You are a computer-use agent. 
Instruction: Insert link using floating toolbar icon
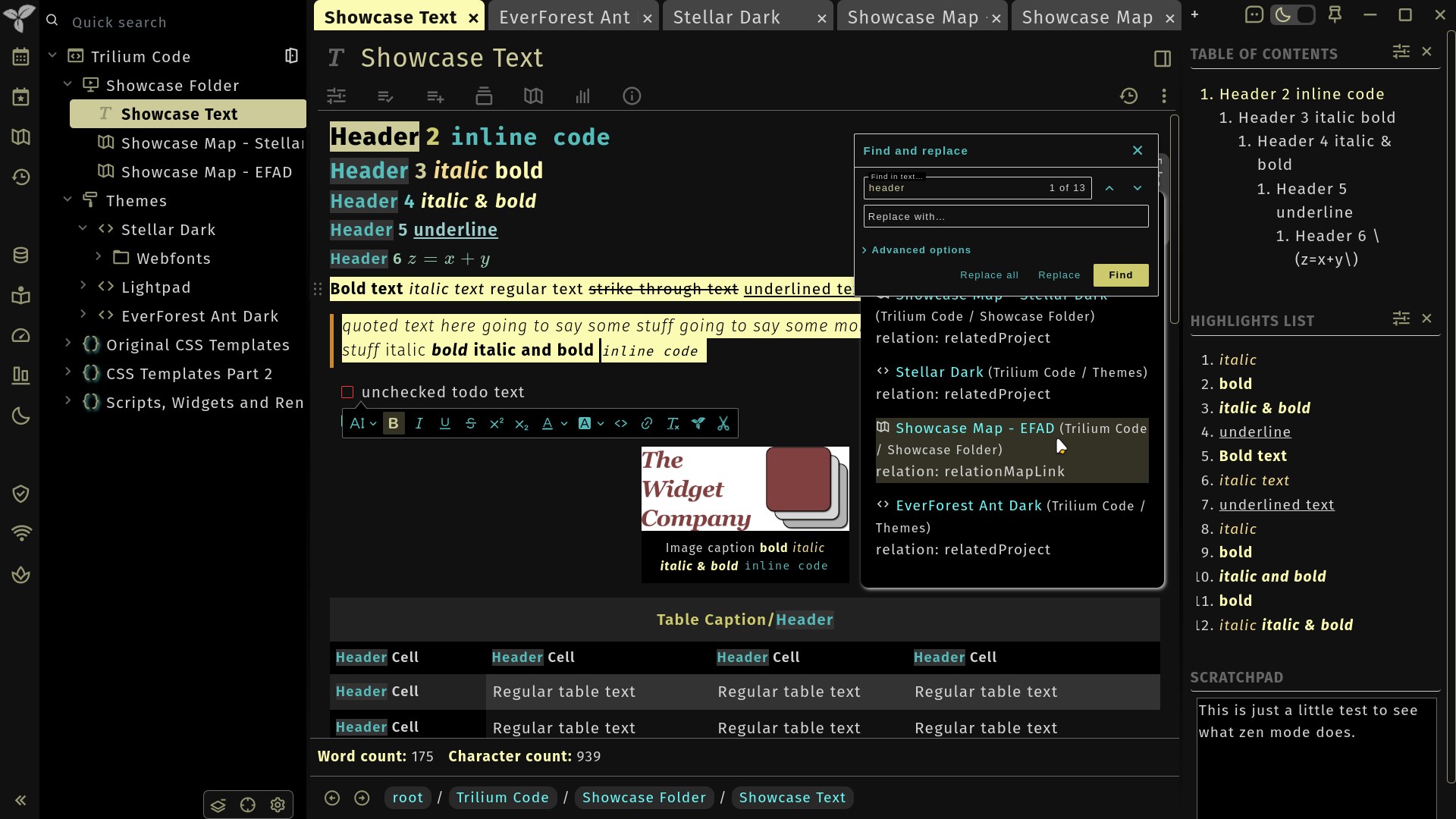pos(647,424)
